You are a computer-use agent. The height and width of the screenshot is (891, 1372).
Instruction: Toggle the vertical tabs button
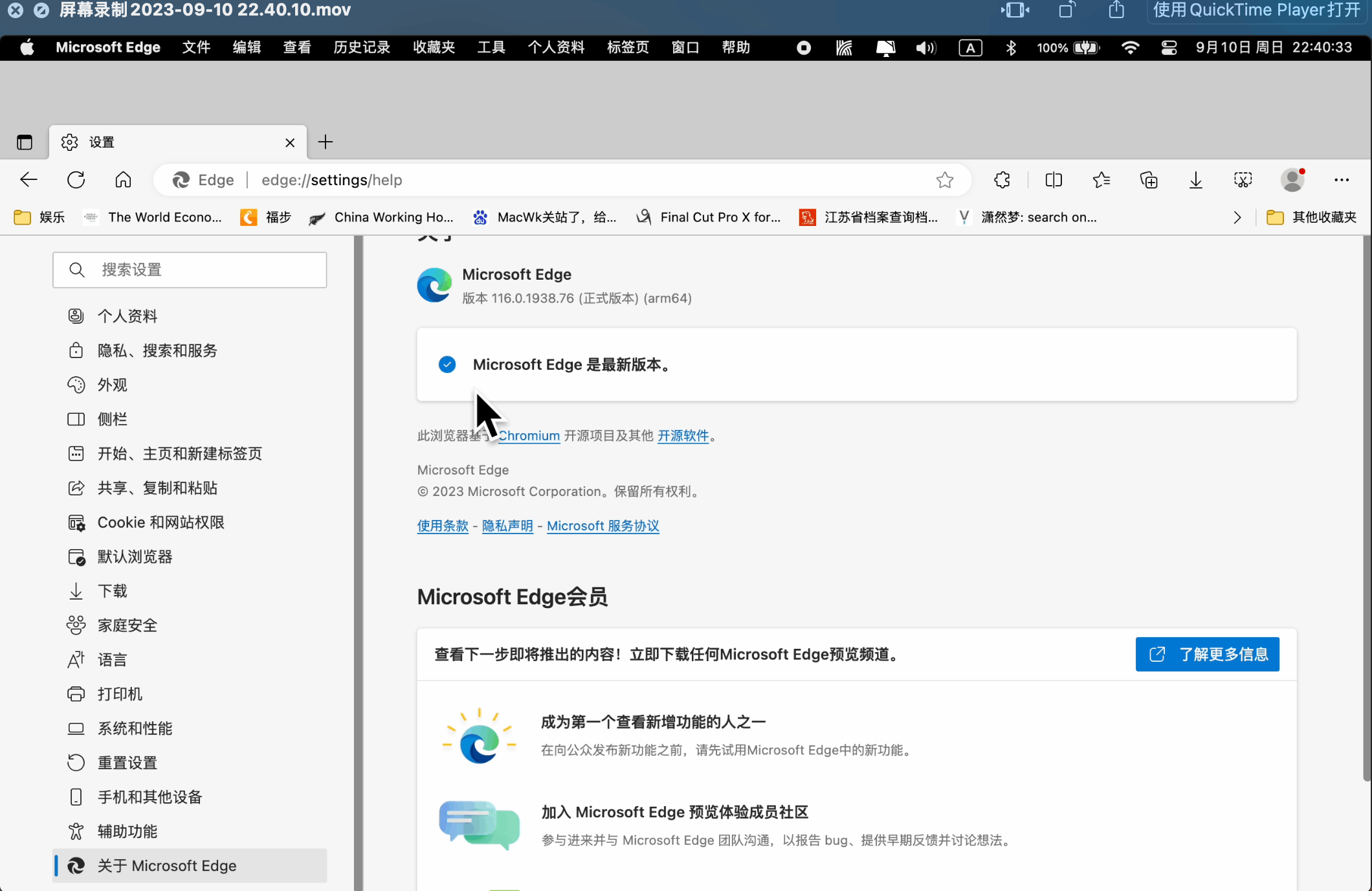click(25, 142)
